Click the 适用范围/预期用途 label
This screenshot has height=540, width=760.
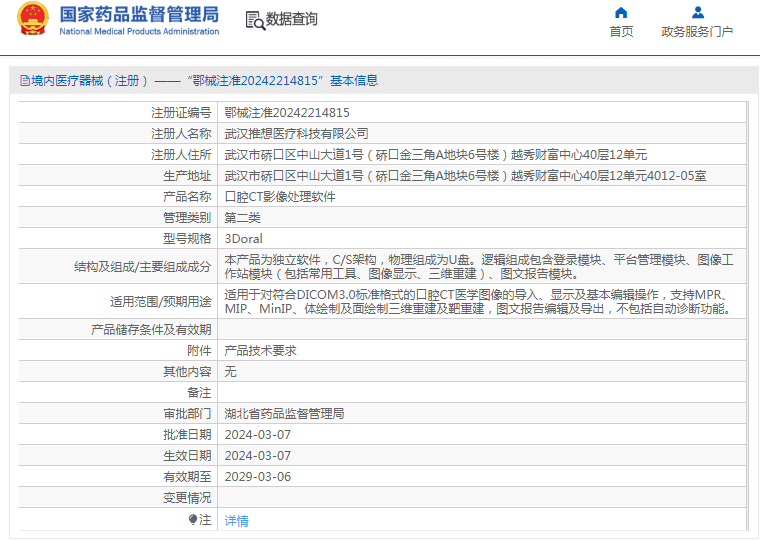click(x=160, y=302)
